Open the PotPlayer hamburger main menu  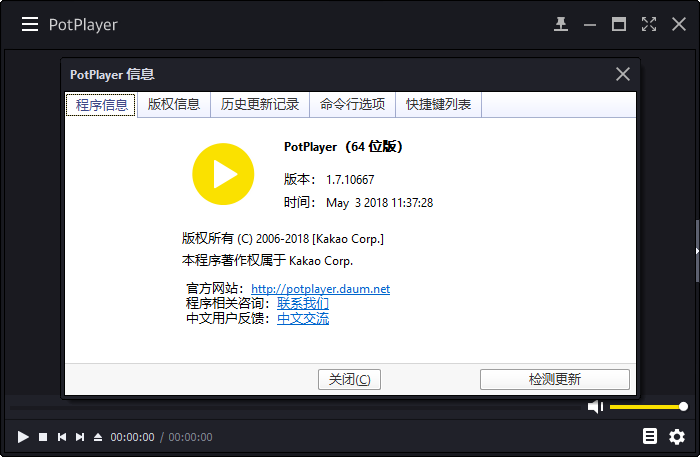click(x=30, y=24)
